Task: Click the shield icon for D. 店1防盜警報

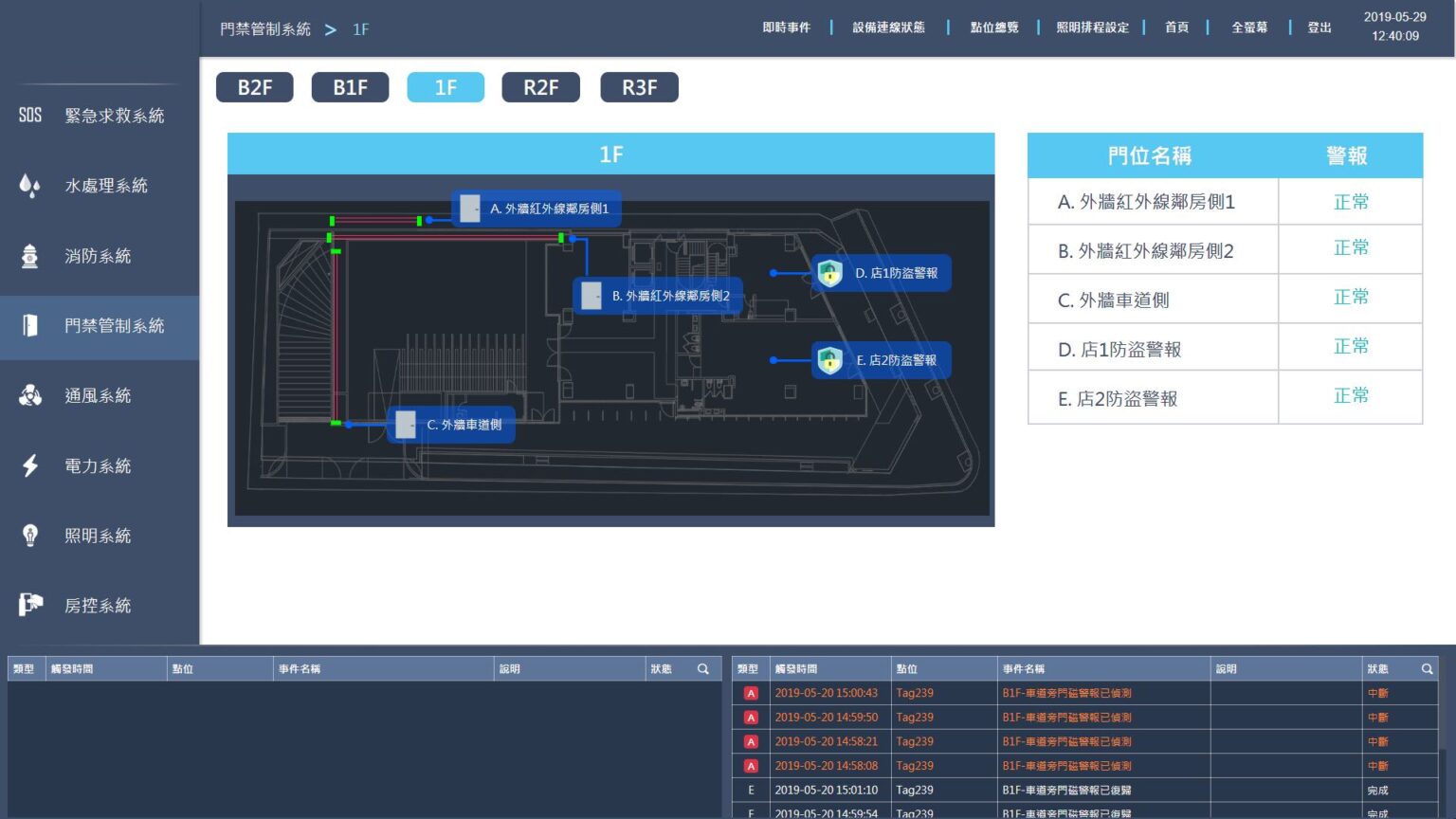Action: coord(829,273)
